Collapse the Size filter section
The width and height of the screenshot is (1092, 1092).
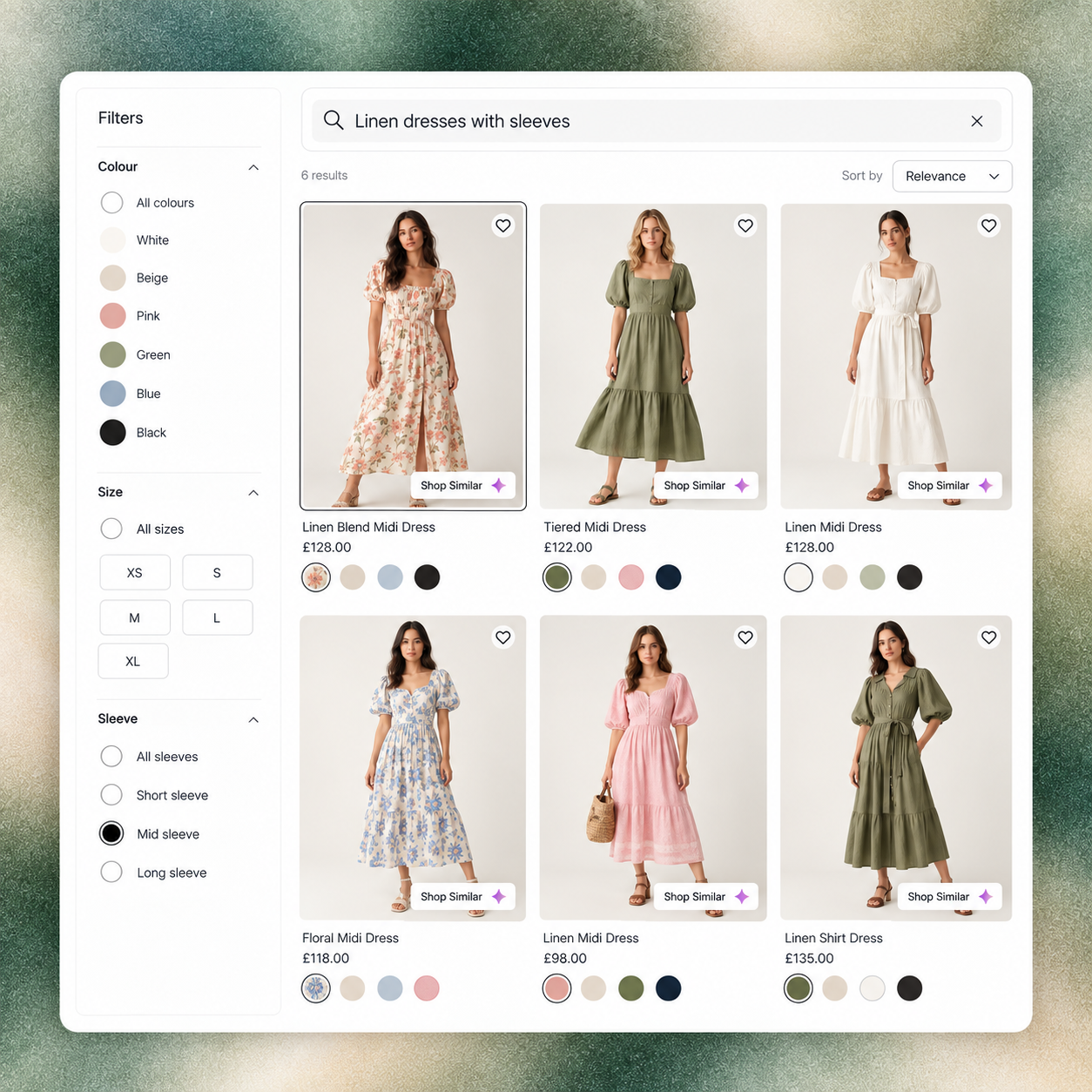(253, 493)
